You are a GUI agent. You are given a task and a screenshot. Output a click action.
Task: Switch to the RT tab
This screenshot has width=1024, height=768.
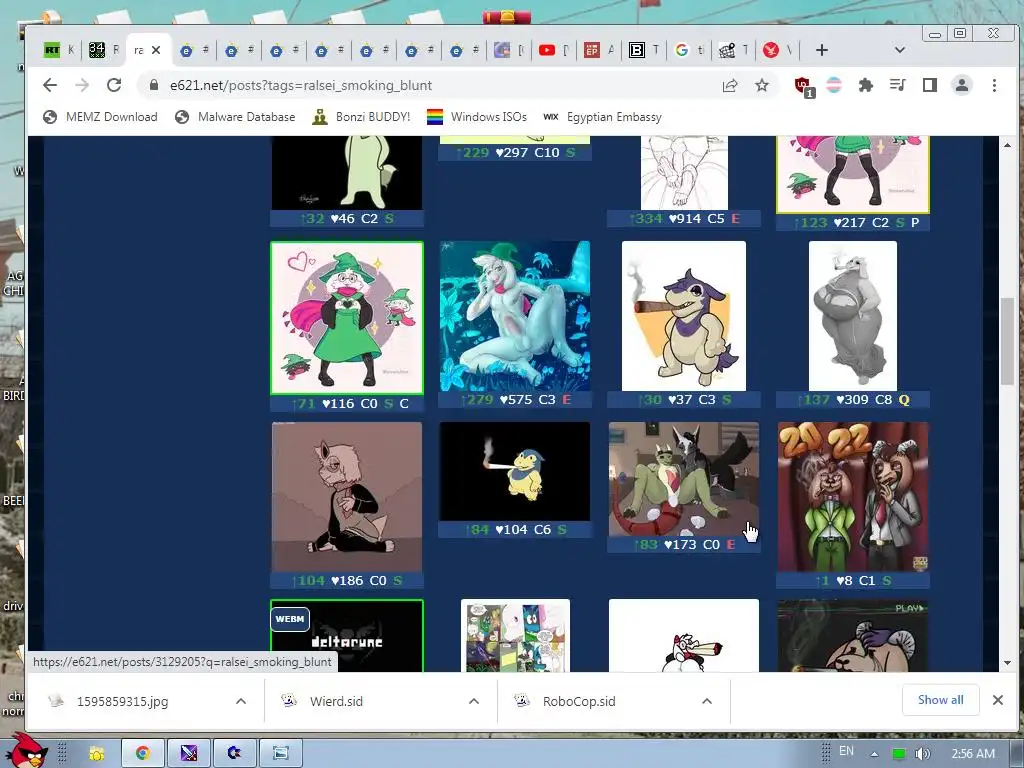pos(59,50)
